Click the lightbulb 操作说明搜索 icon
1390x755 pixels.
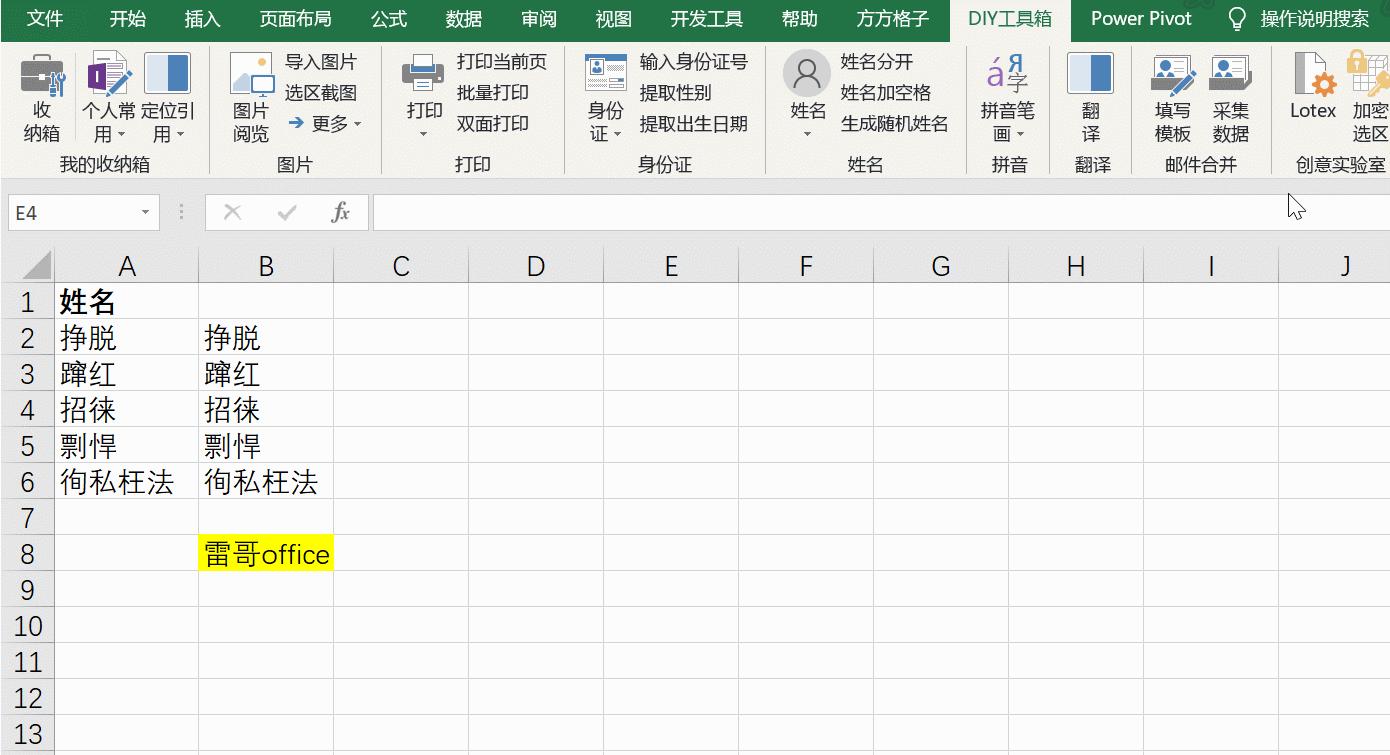click(x=1238, y=19)
